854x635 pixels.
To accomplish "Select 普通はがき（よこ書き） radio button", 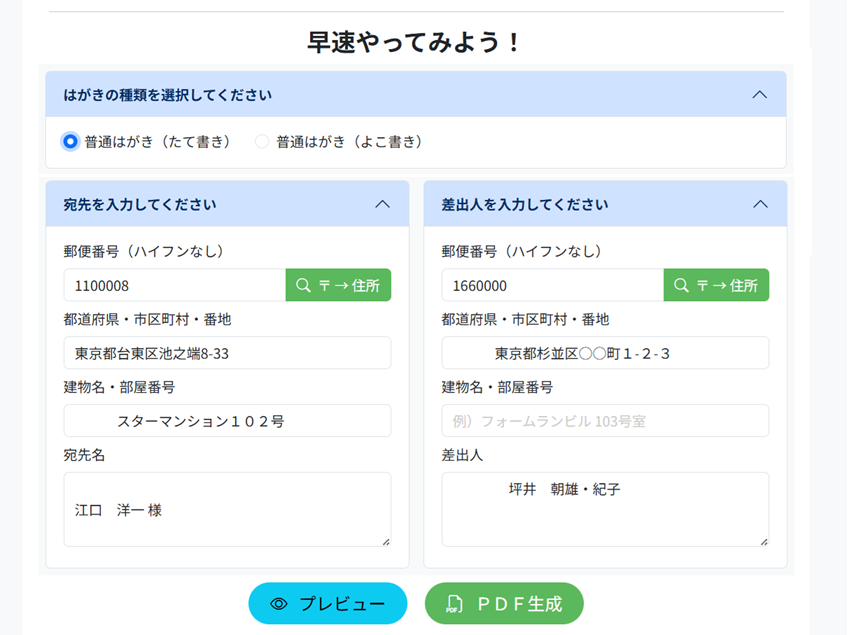I will [262, 142].
